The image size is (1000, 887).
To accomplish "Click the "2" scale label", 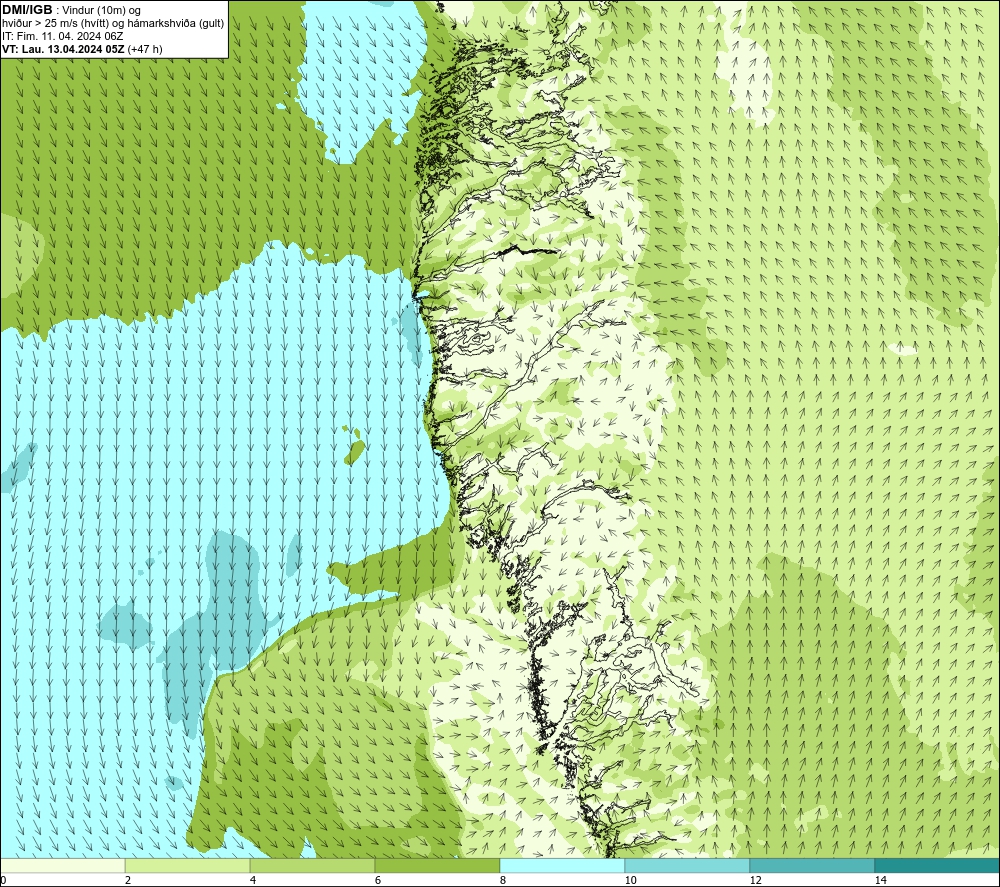I will click(x=128, y=880).
